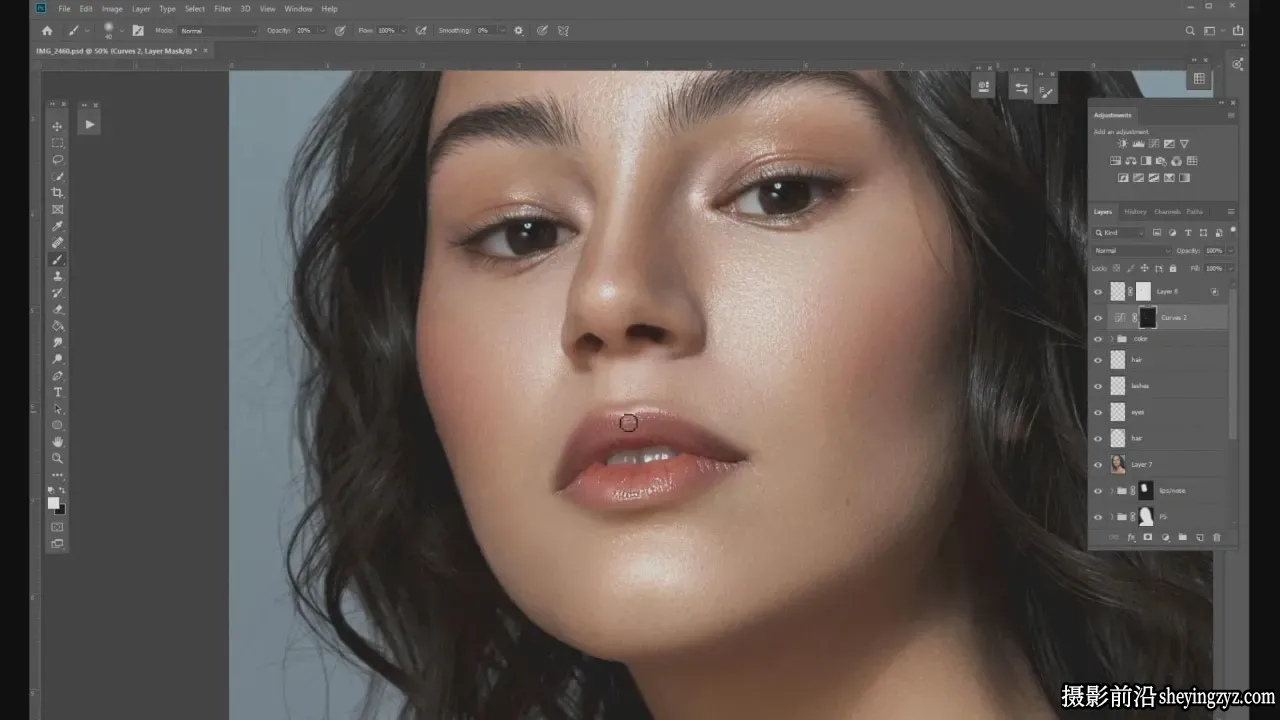Viewport: 1280px width, 720px height.
Task: Select the Brush tool in the toolbox
Action: [57, 259]
